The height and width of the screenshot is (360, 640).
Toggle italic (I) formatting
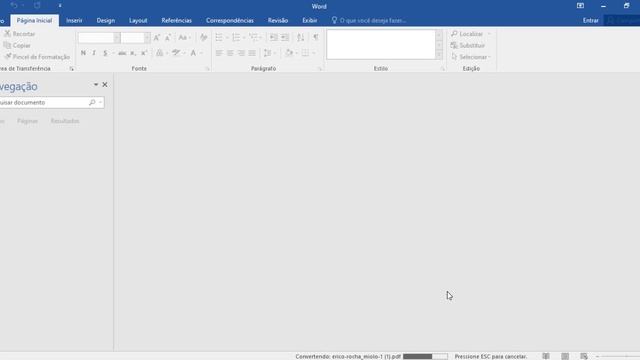tap(94, 53)
